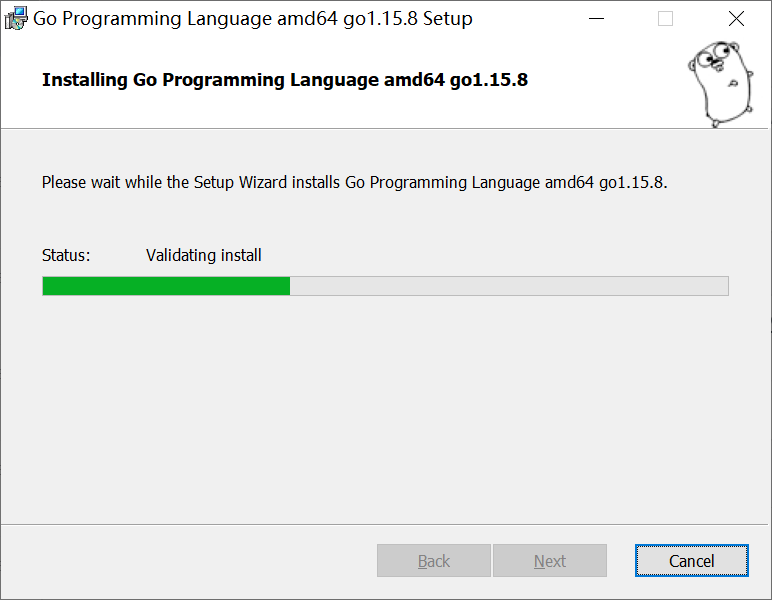Click the unfilled gray part of progress bar
This screenshot has width=772, height=600.
[509, 286]
